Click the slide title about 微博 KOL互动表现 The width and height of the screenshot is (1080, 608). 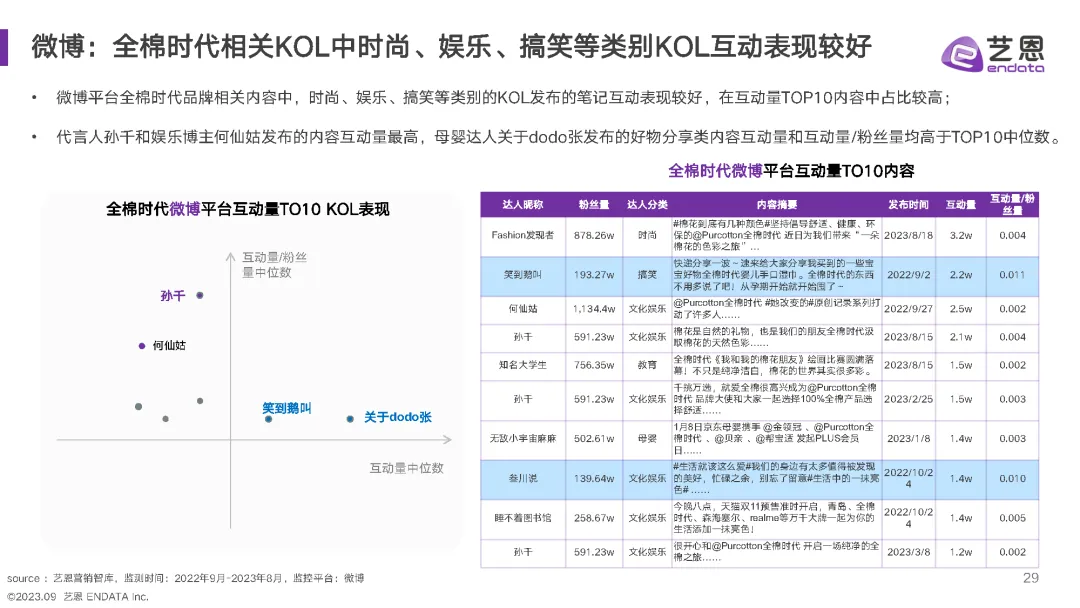coord(451,47)
